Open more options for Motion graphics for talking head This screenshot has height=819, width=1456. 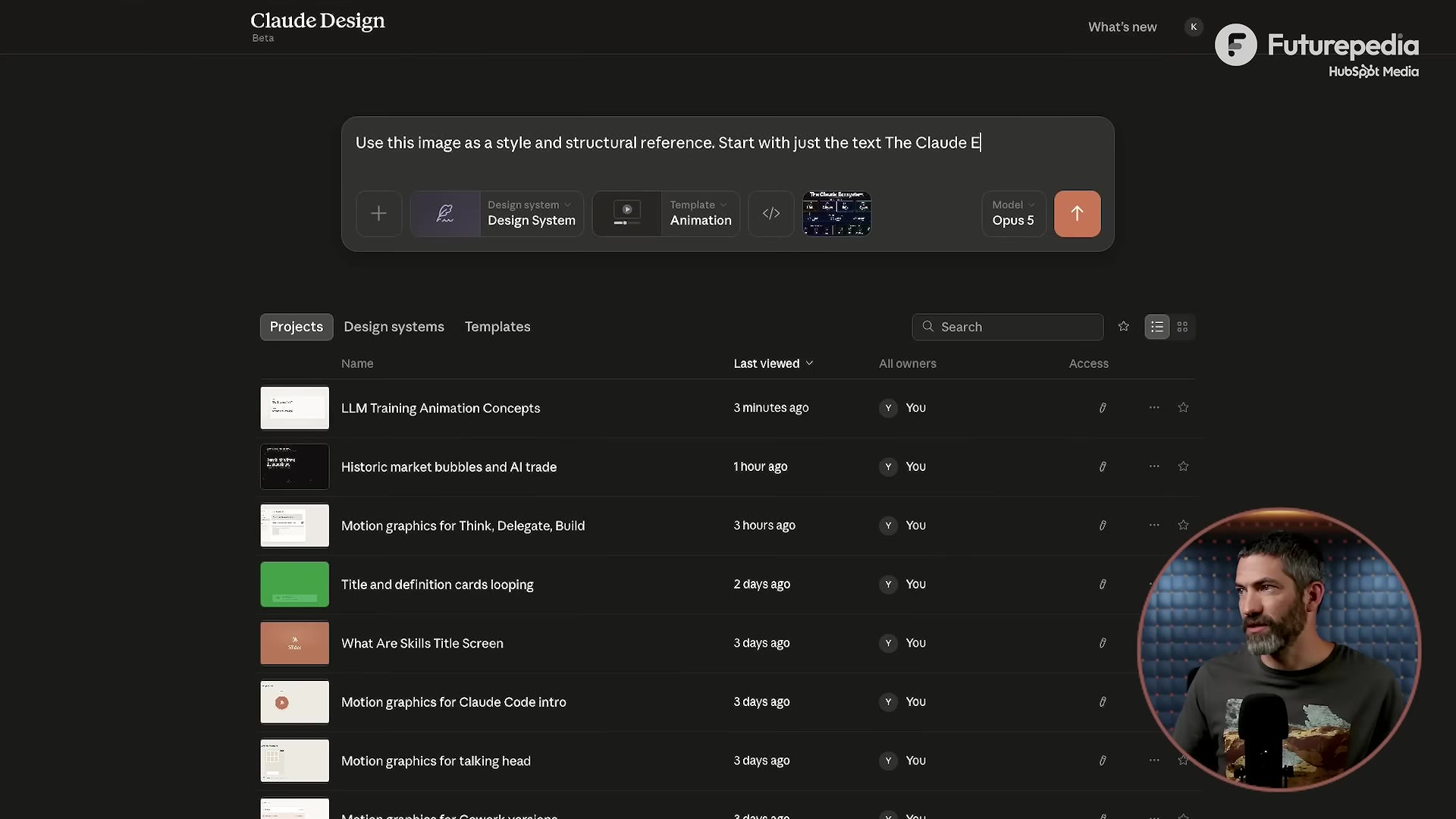(x=1154, y=760)
